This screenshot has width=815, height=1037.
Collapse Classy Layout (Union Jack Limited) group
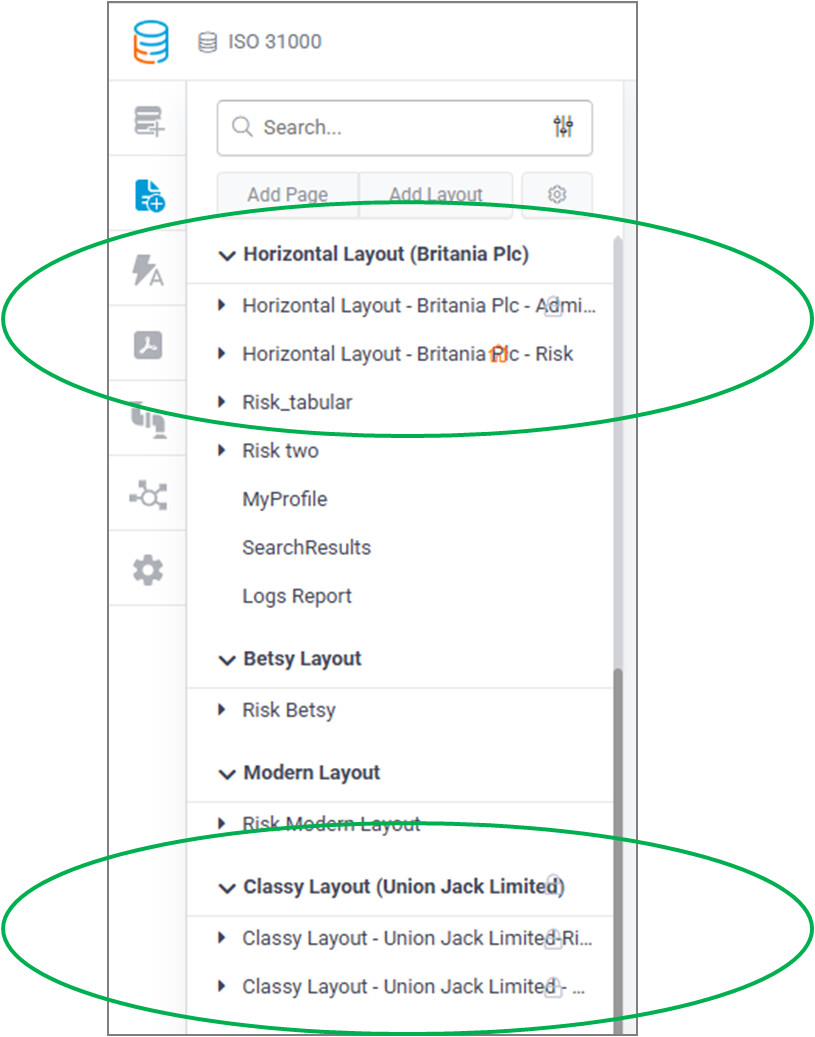tap(227, 888)
